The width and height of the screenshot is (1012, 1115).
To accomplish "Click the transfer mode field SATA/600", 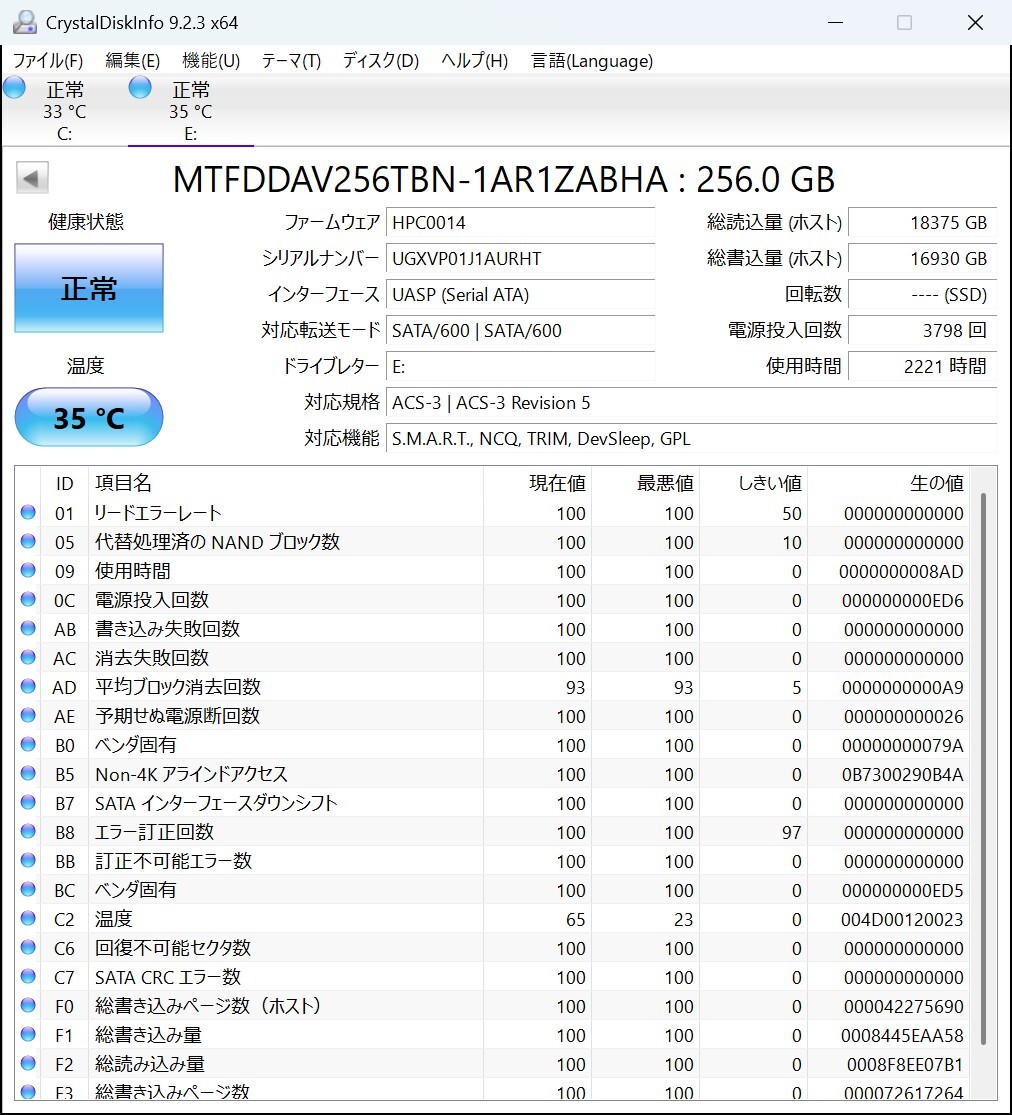I will tap(520, 331).
